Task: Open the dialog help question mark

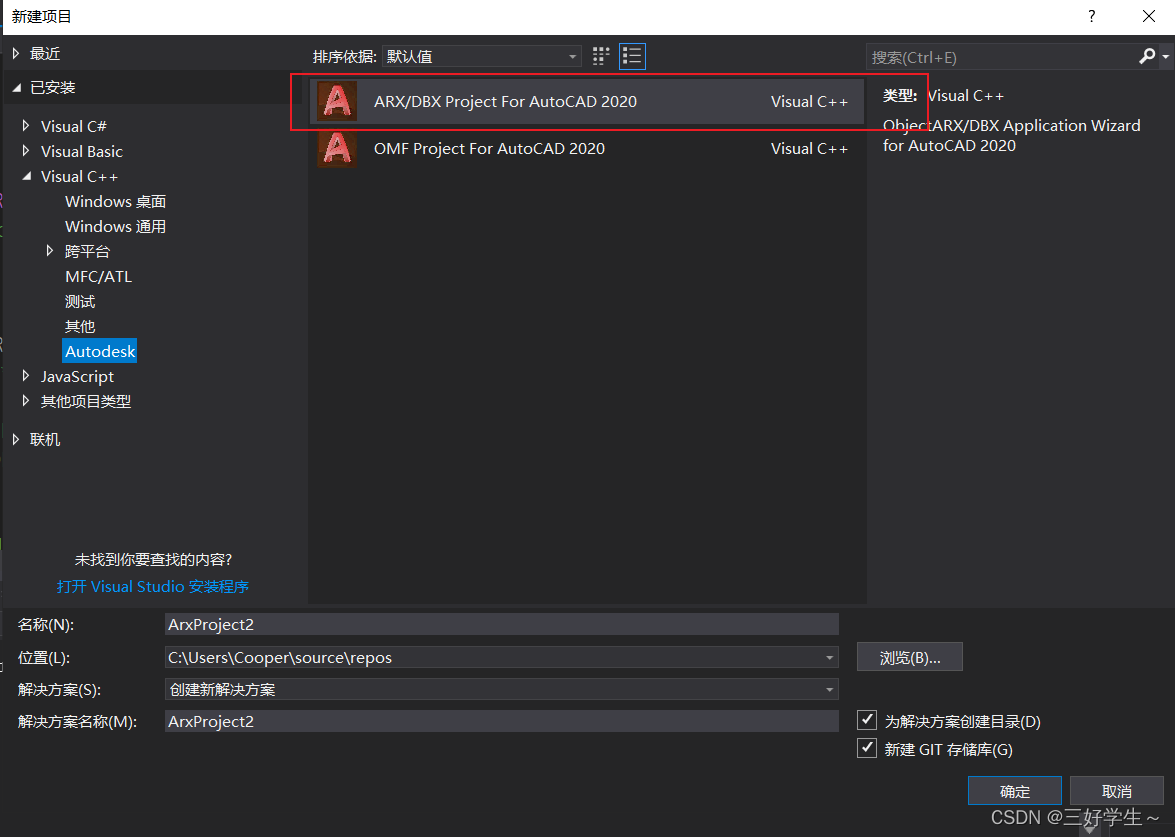Action: click(1091, 16)
